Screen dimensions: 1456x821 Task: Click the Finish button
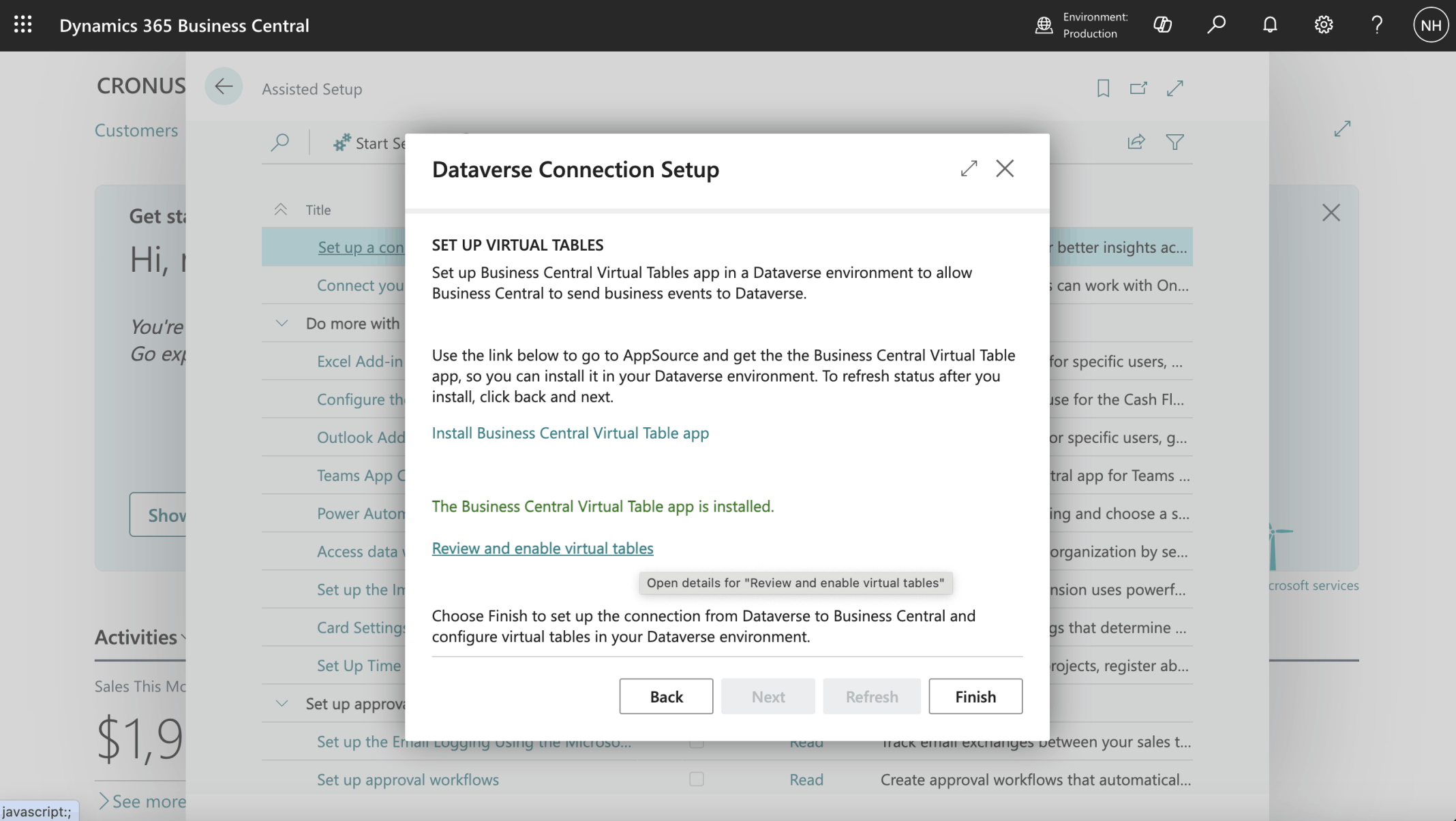(975, 696)
